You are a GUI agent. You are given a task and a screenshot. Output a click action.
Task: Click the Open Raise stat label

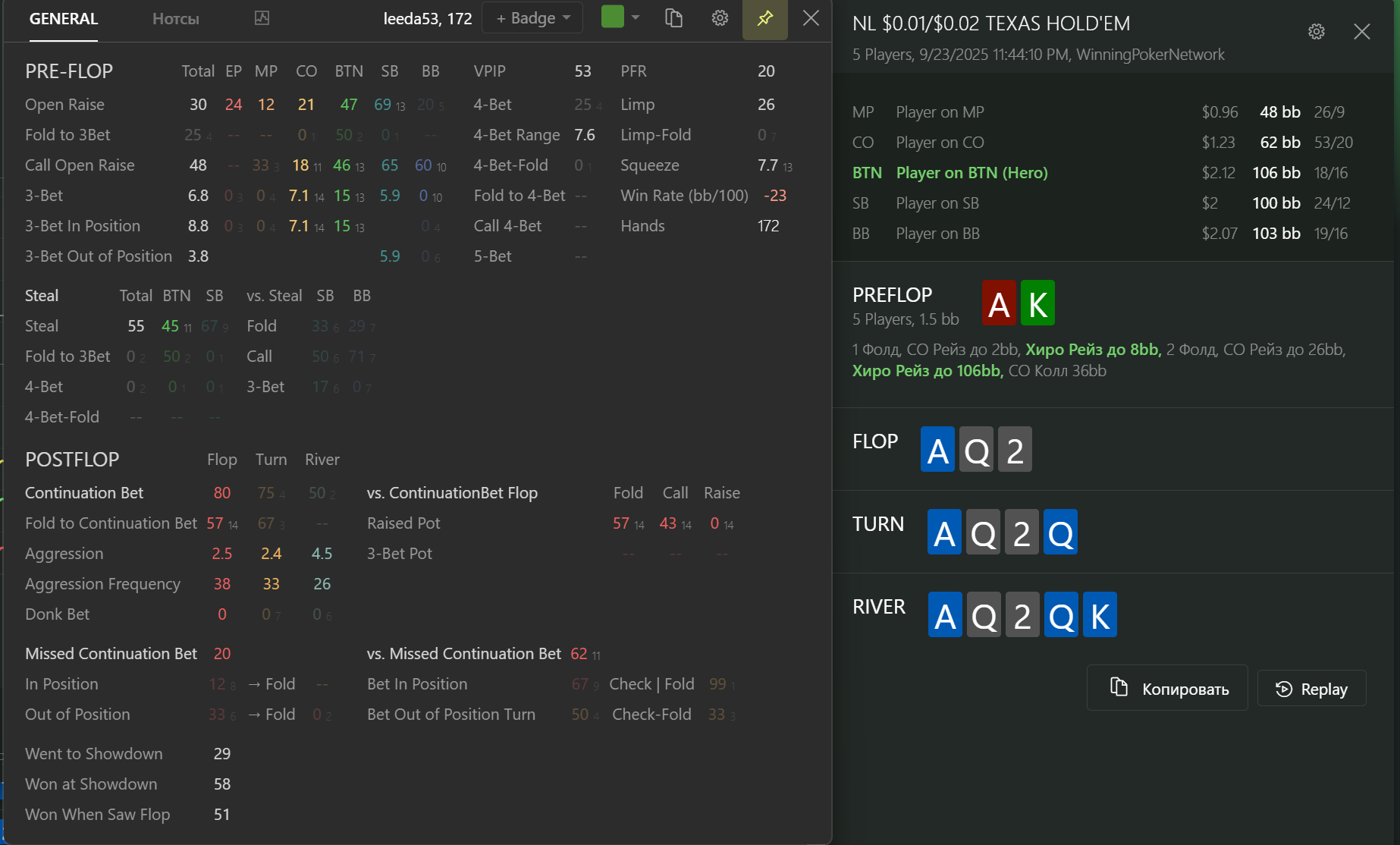pyautogui.click(x=64, y=105)
